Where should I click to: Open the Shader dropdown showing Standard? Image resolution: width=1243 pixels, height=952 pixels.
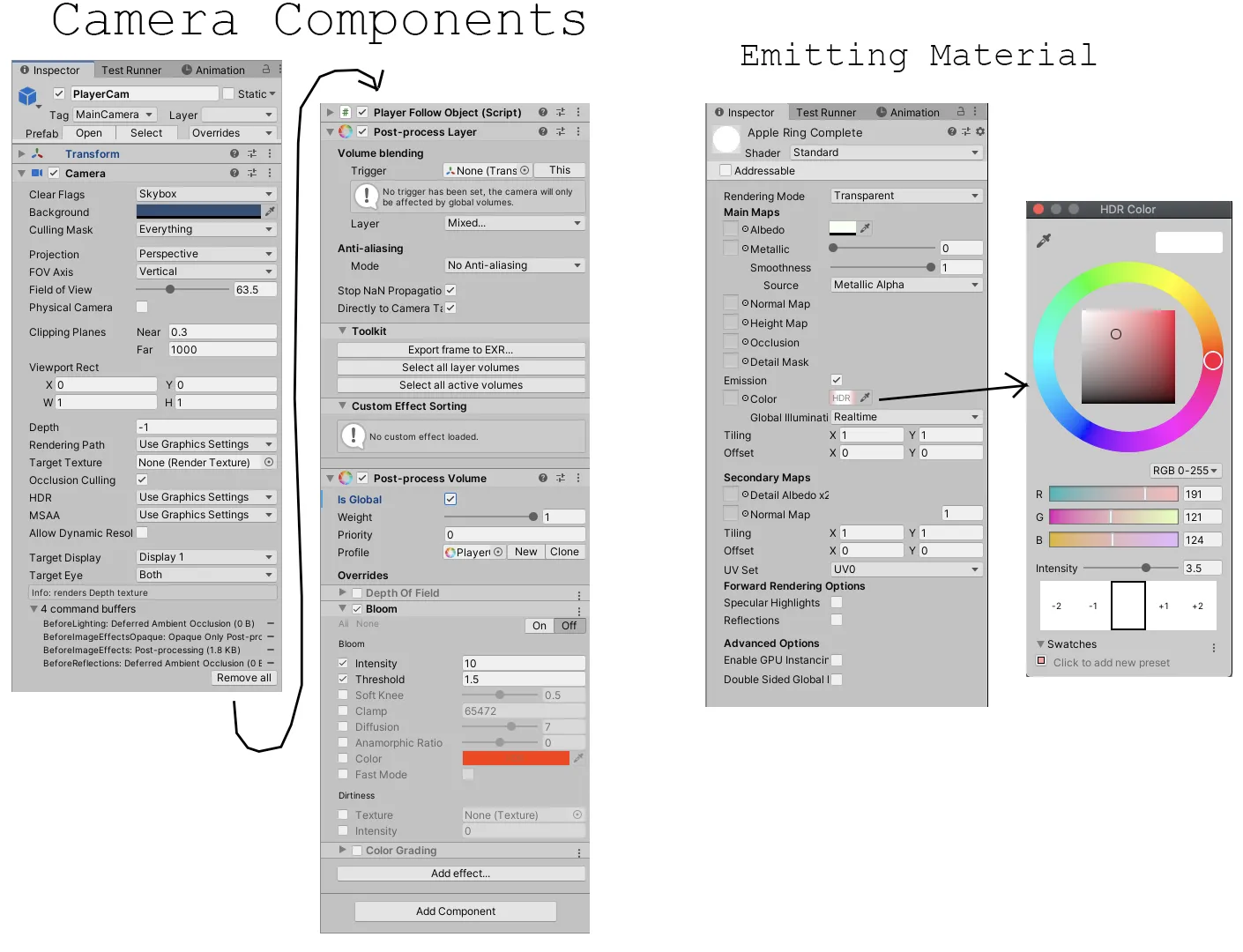886,152
